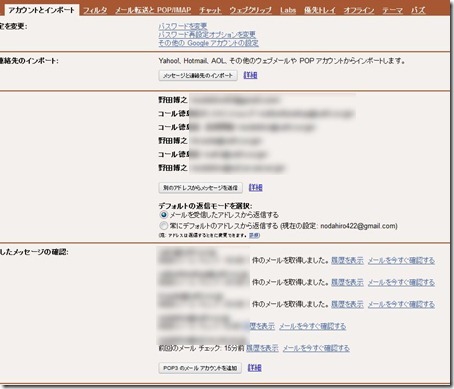Select the オフライン tab
The height and width of the screenshot is (389, 454).
(359, 10)
